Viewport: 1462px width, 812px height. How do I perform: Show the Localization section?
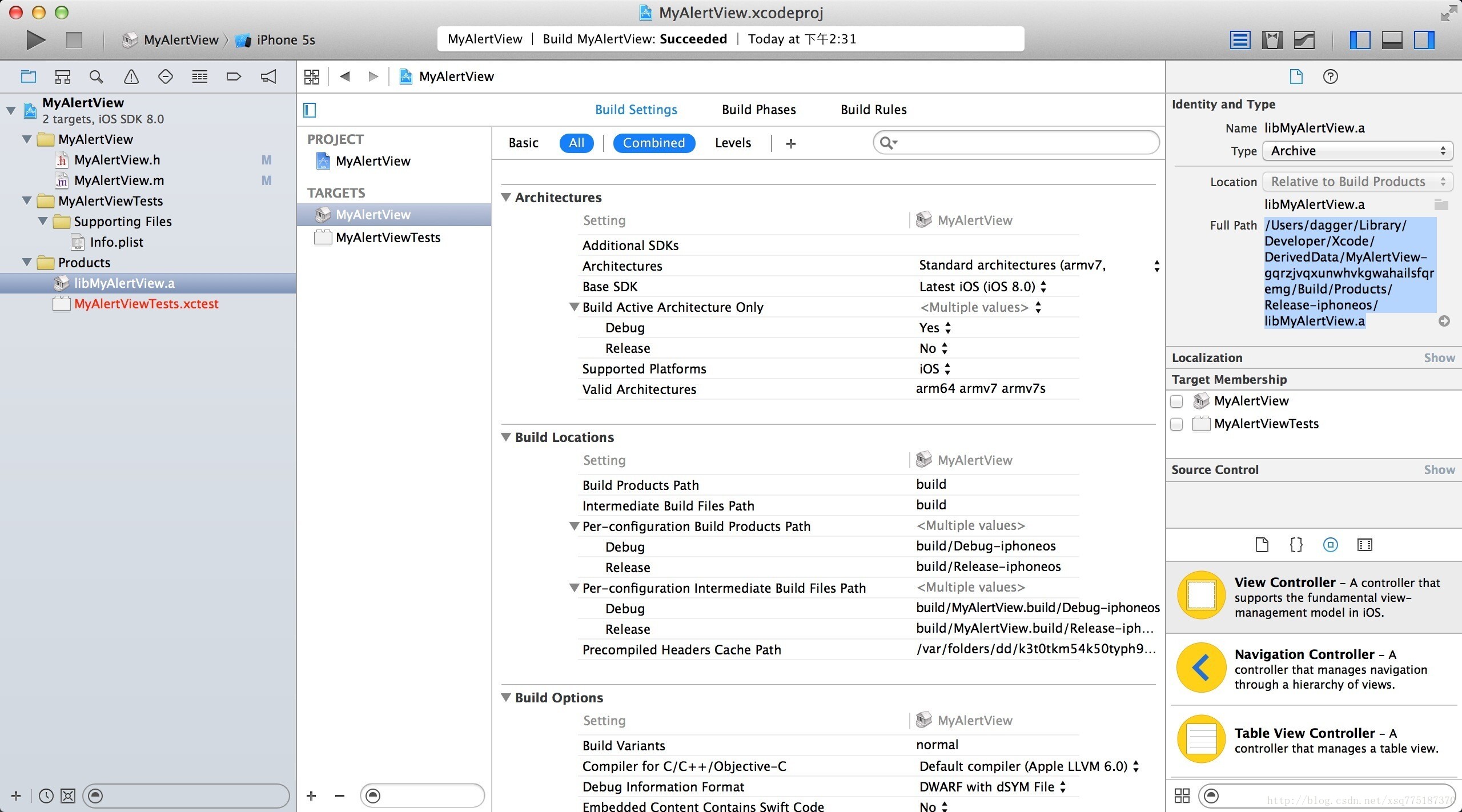(x=1439, y=358)
